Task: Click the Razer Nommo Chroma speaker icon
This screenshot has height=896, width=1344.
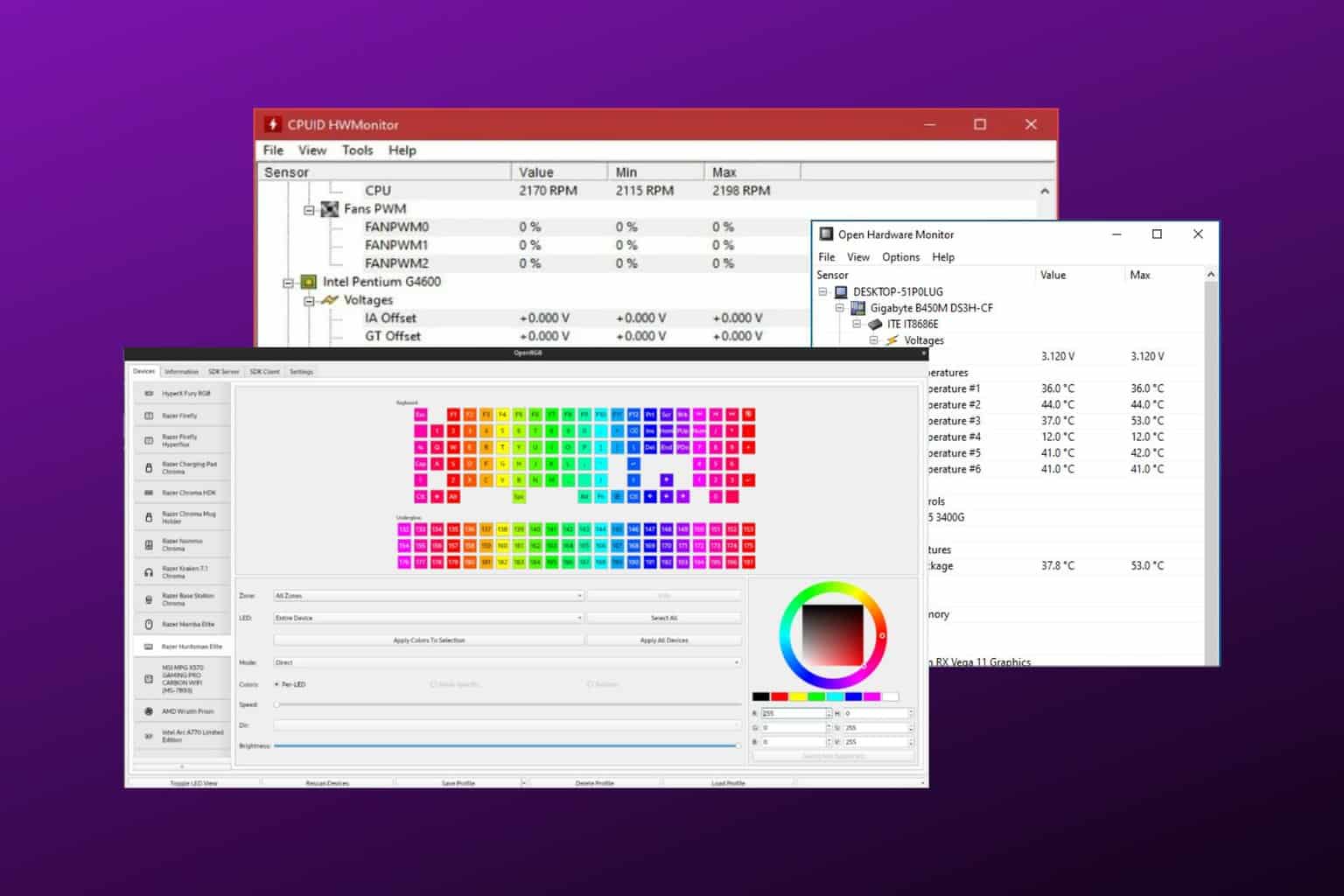Action: [x=149, y=544]
